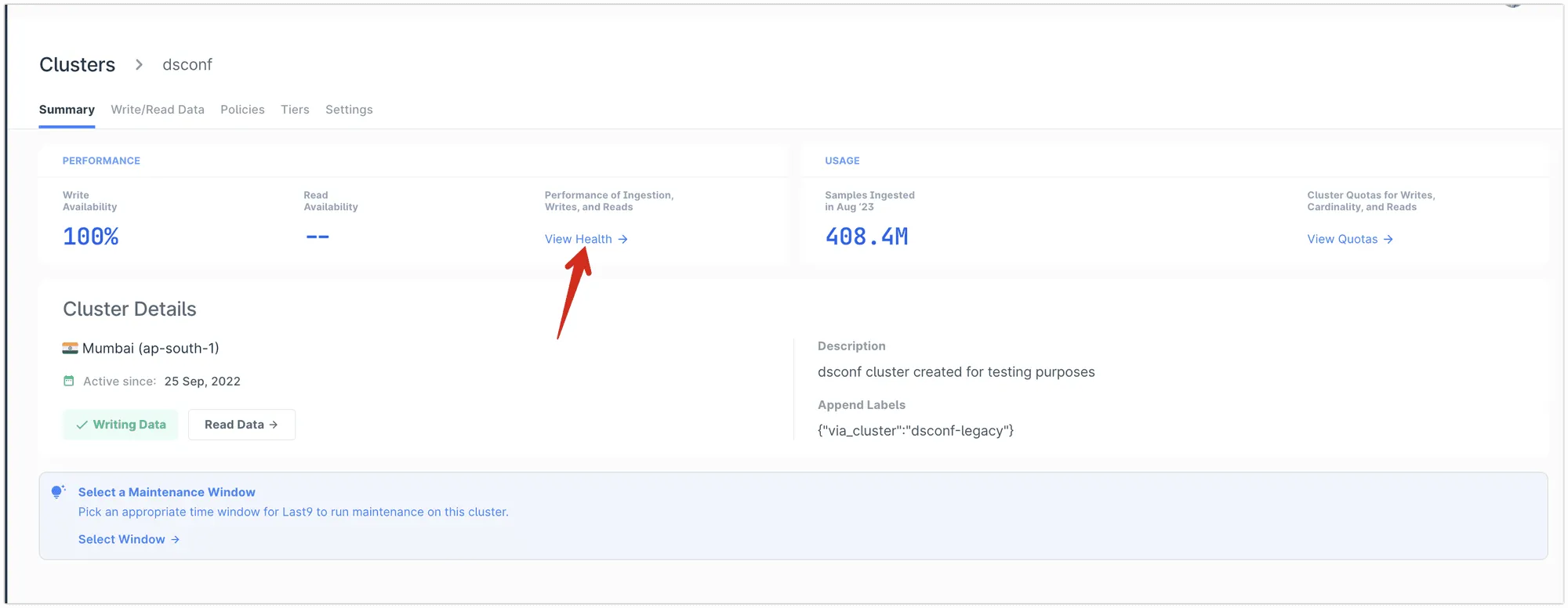Click the Read Data button
The height and width of the screenshot is (608, 1568).
[x=241, y=425]
